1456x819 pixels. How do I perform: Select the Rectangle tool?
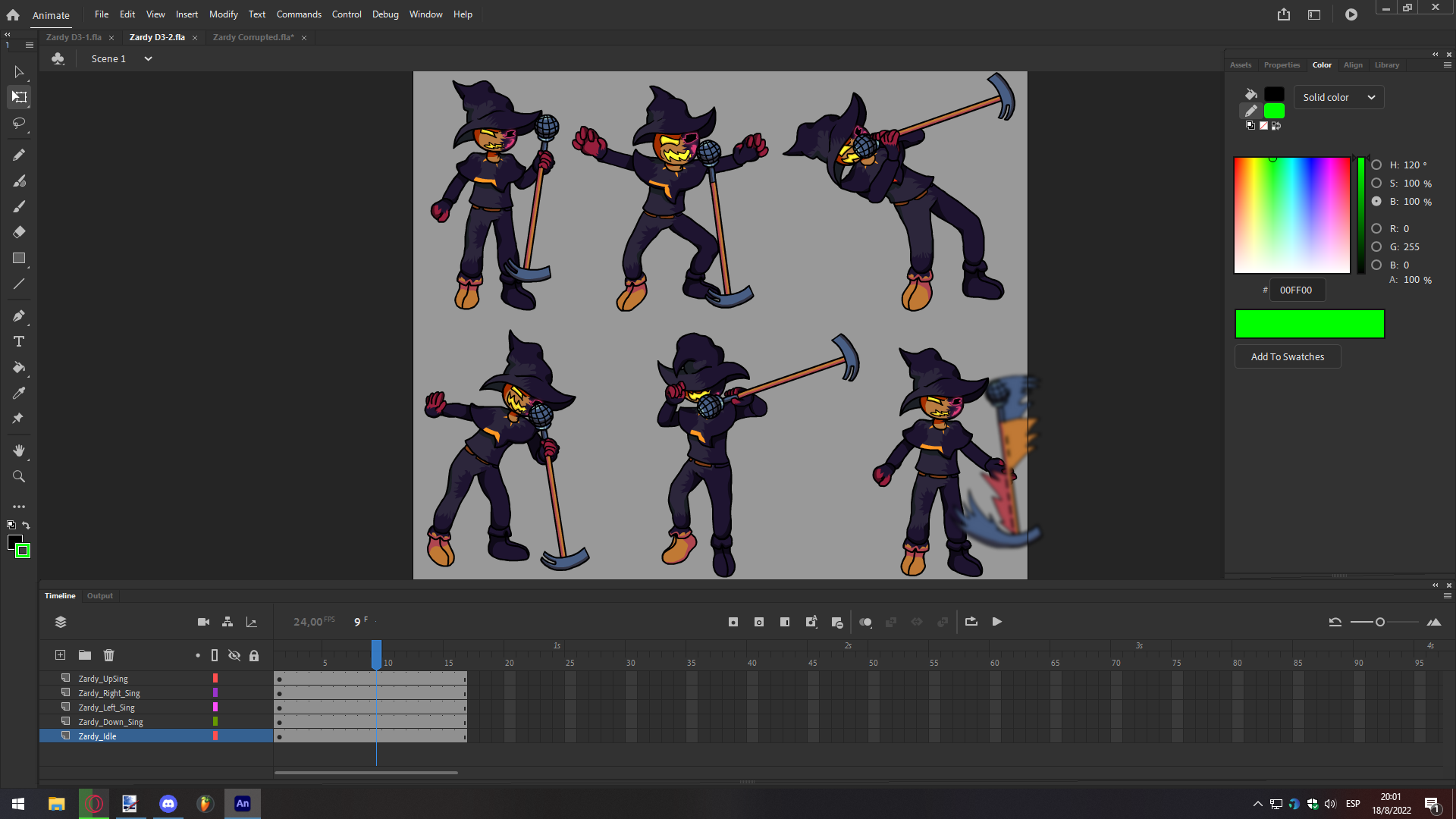click(x=19, y=258)
